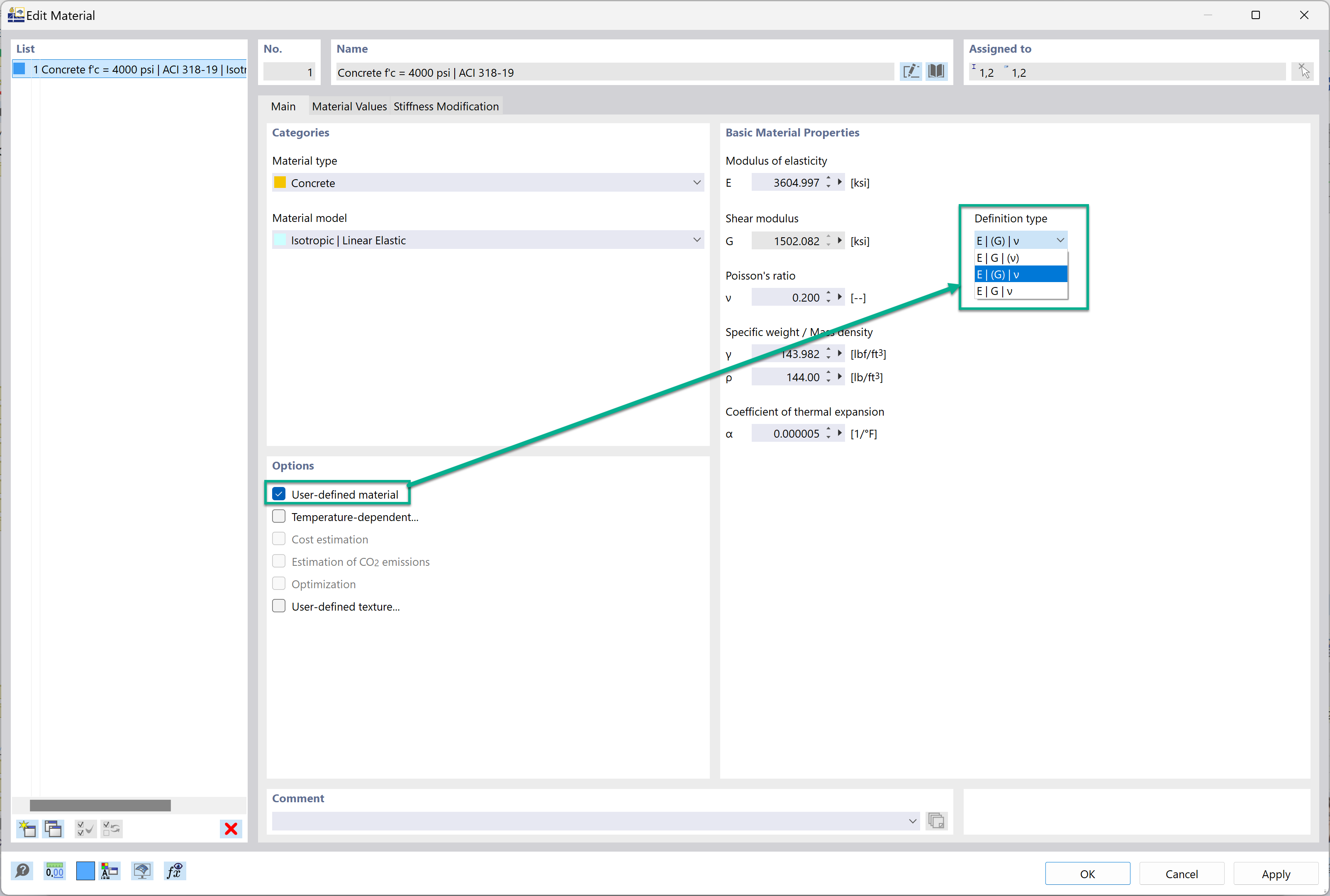Open units and decimal places settings
This screenshot has height=896, width=1330.
click(54, 870)
